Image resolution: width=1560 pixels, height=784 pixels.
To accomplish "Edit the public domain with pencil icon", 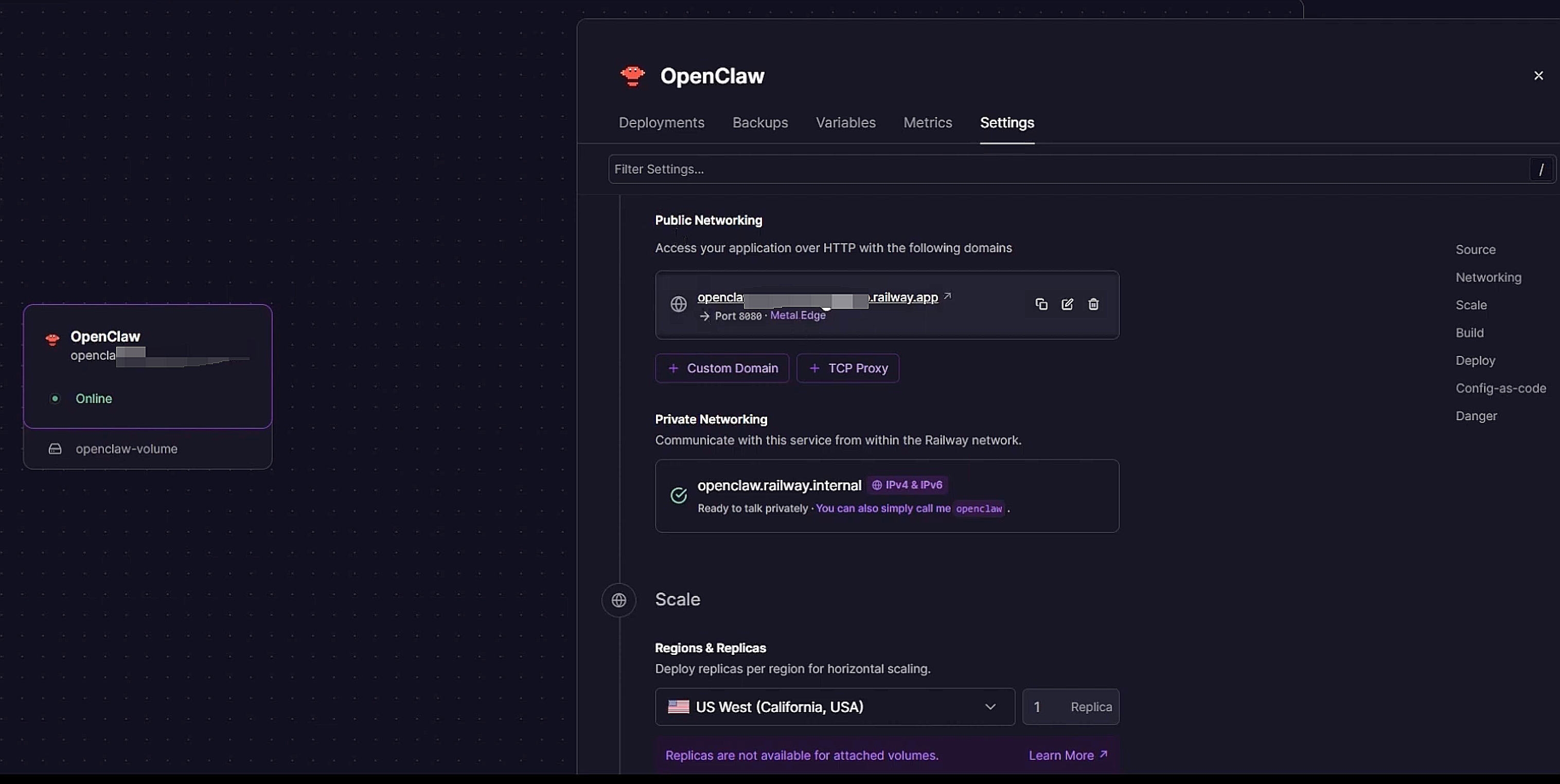I will (x=1067, y=305).
